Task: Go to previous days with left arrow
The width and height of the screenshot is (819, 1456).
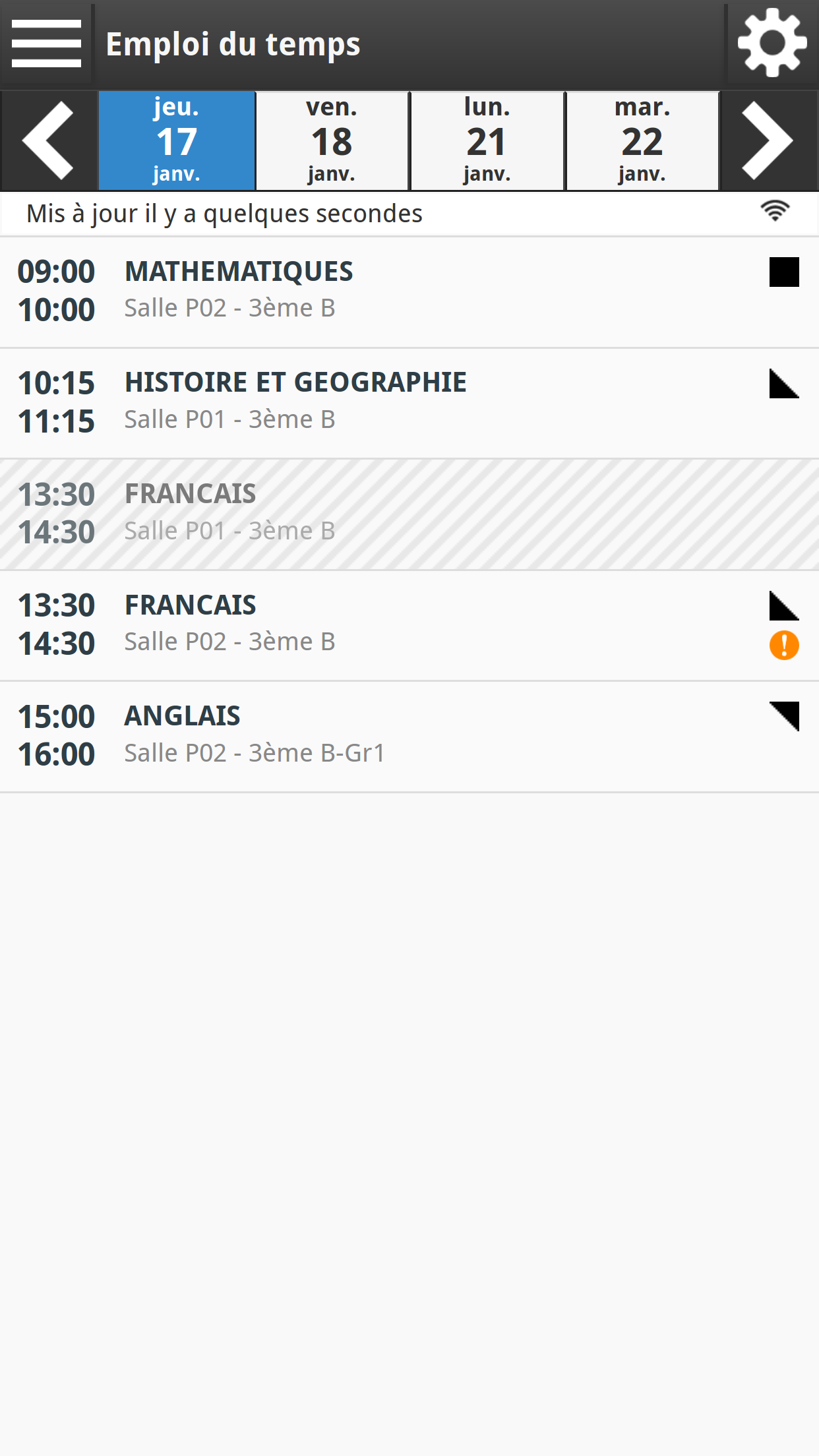Action: [x=49, y=140]
